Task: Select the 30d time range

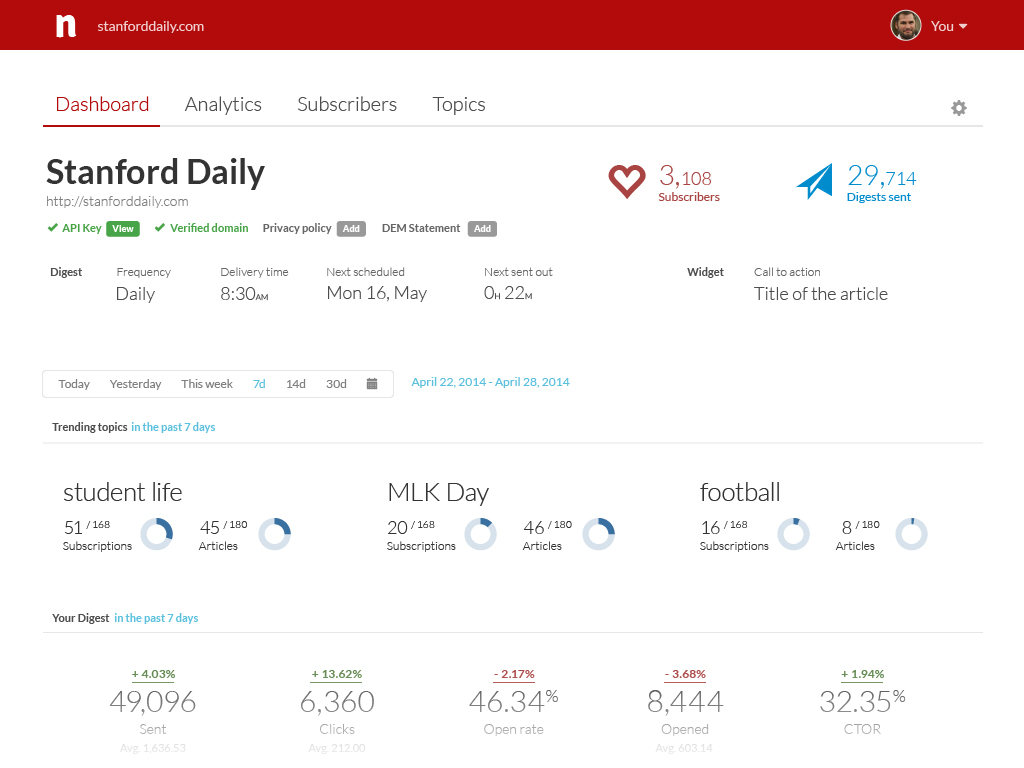Action: click(336, 384)
